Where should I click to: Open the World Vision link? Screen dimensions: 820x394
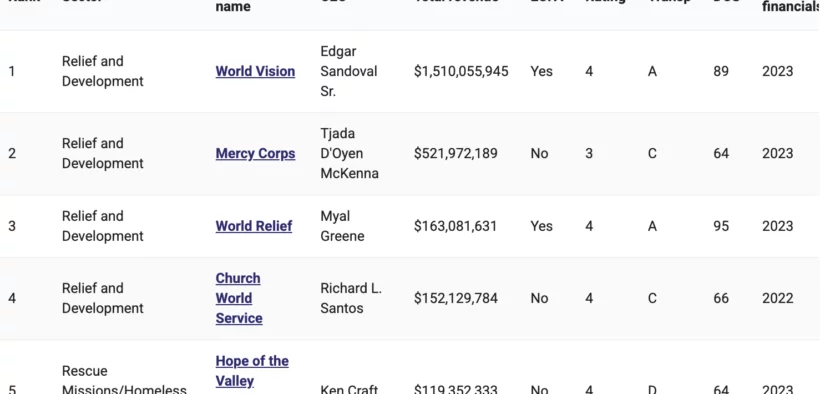point(255,71)
